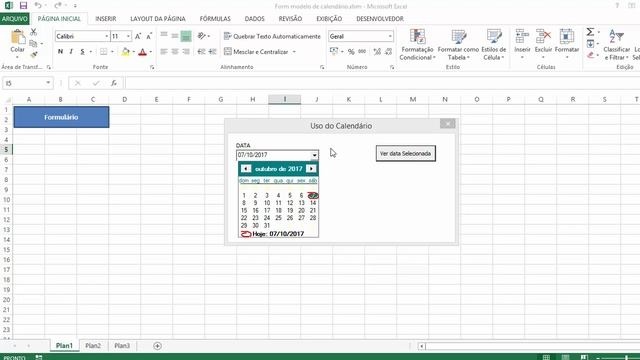The image size is (640, 360).
Task: Click the text orientation icon
Action: coord(202,36)
